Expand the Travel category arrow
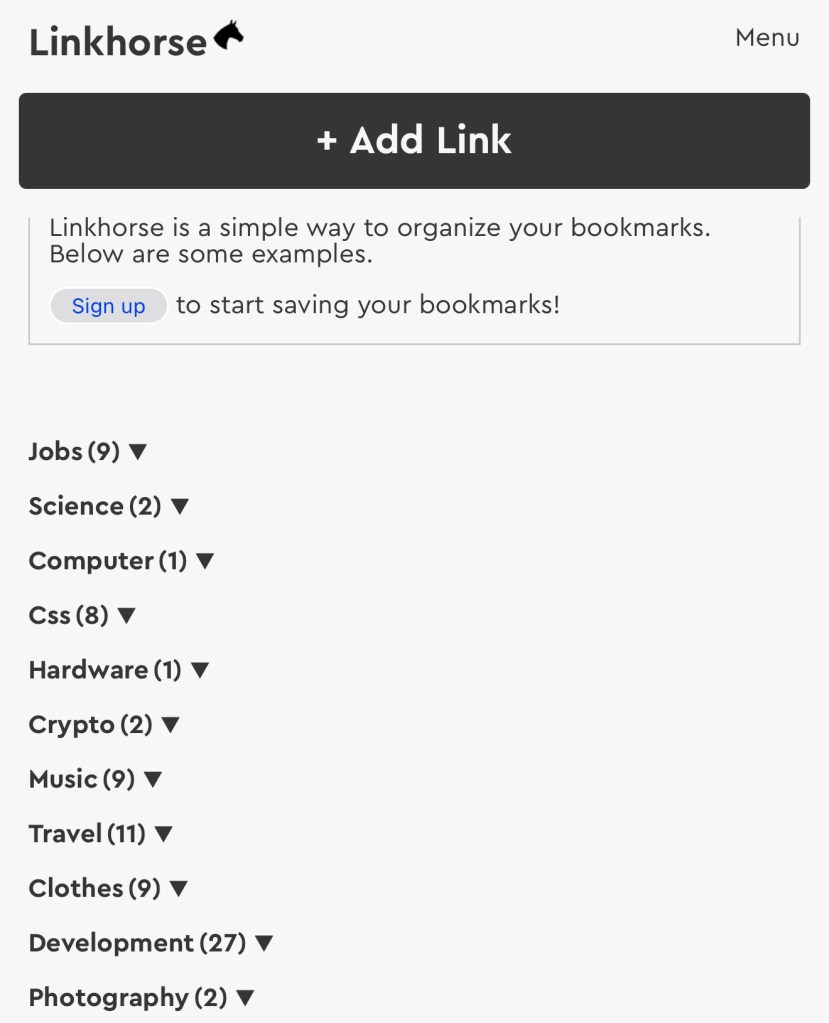Viewport: 829px width, 1023px height. 164,833
